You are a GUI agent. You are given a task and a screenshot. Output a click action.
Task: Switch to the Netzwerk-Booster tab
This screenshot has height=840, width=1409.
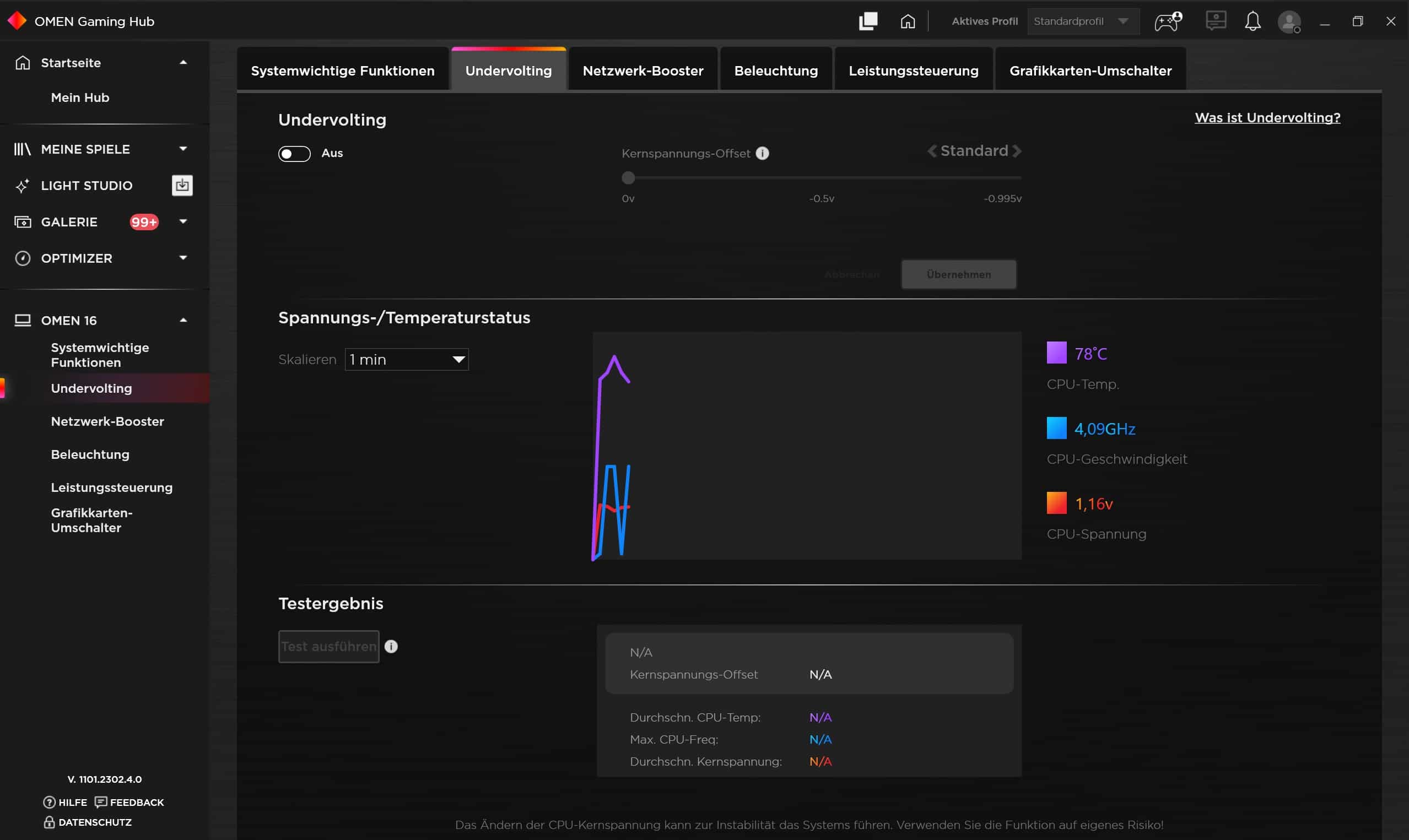click(643, 71)
